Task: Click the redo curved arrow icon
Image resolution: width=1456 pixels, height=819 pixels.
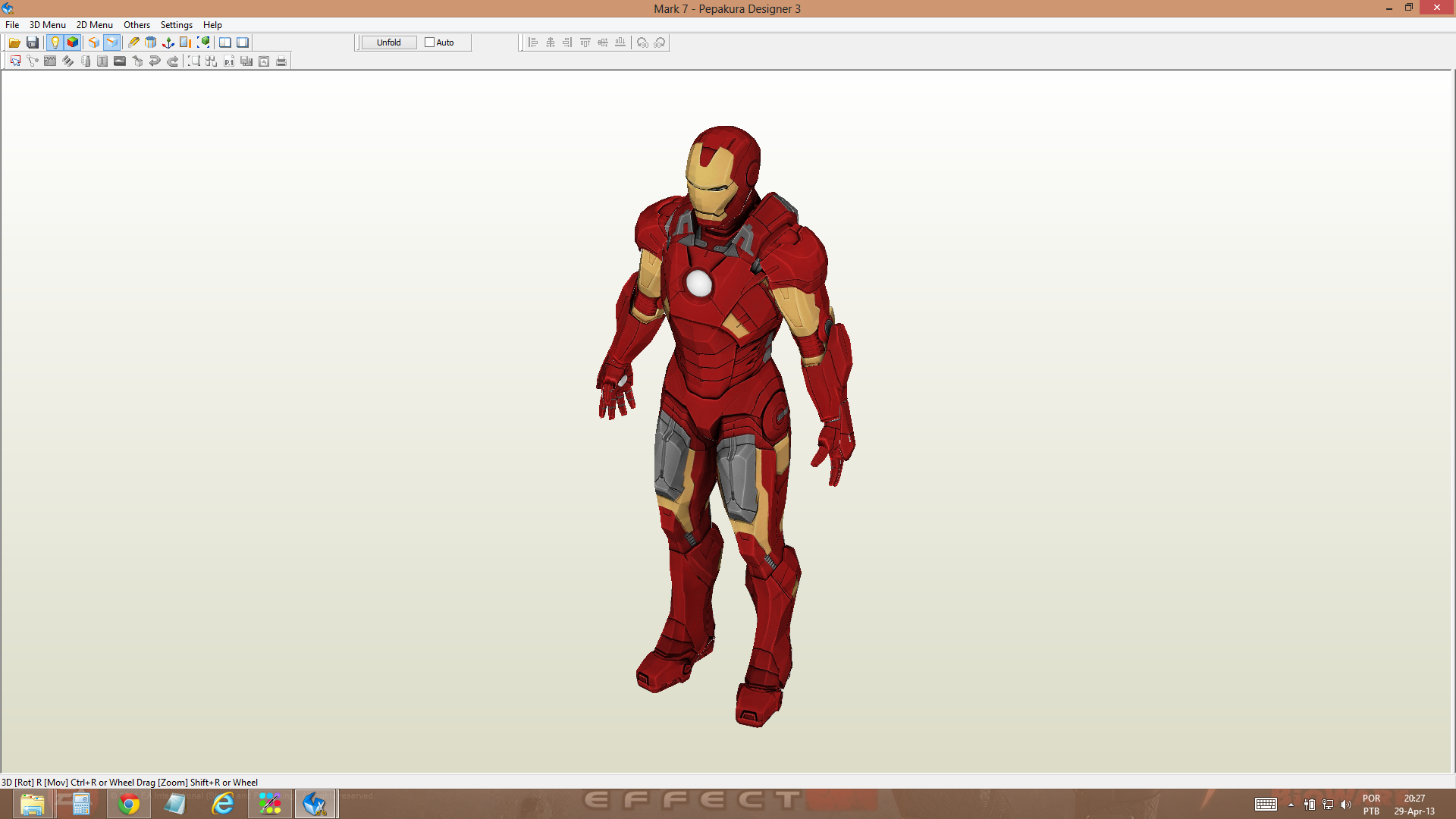Action: click(173, 61)
